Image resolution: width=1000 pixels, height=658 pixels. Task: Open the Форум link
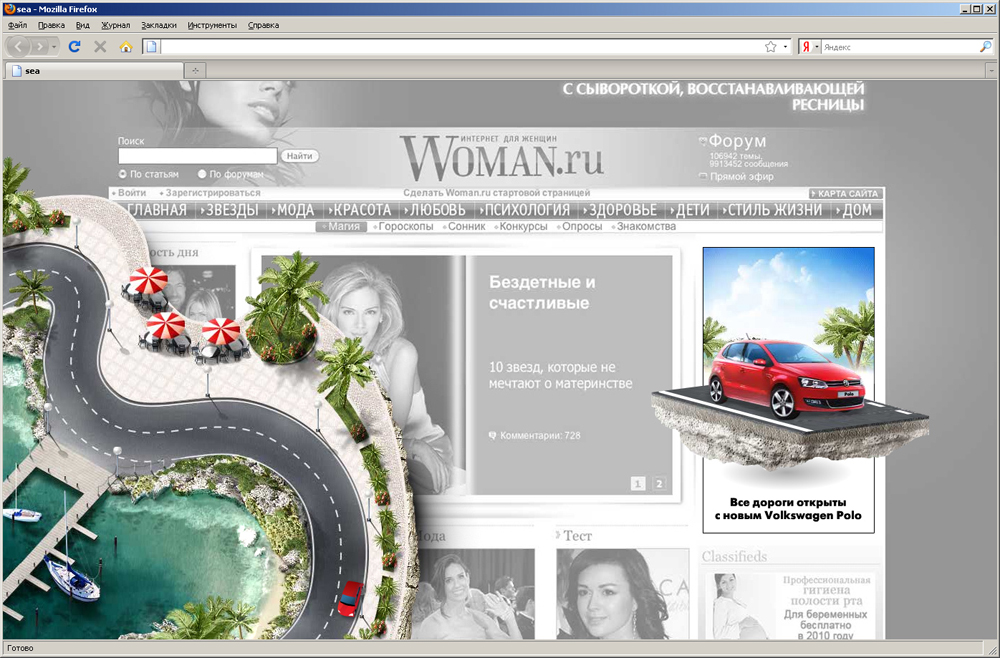click(x=737, y=141)
